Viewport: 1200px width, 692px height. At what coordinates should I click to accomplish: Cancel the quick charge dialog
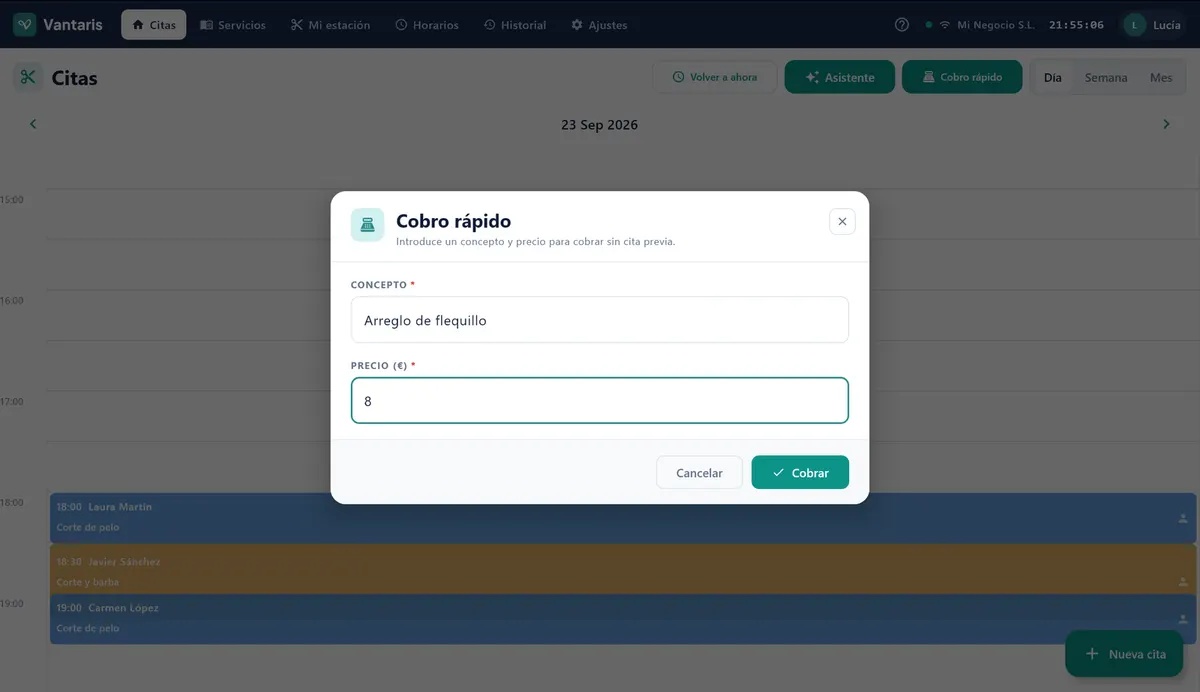click(x=699, y=473)
